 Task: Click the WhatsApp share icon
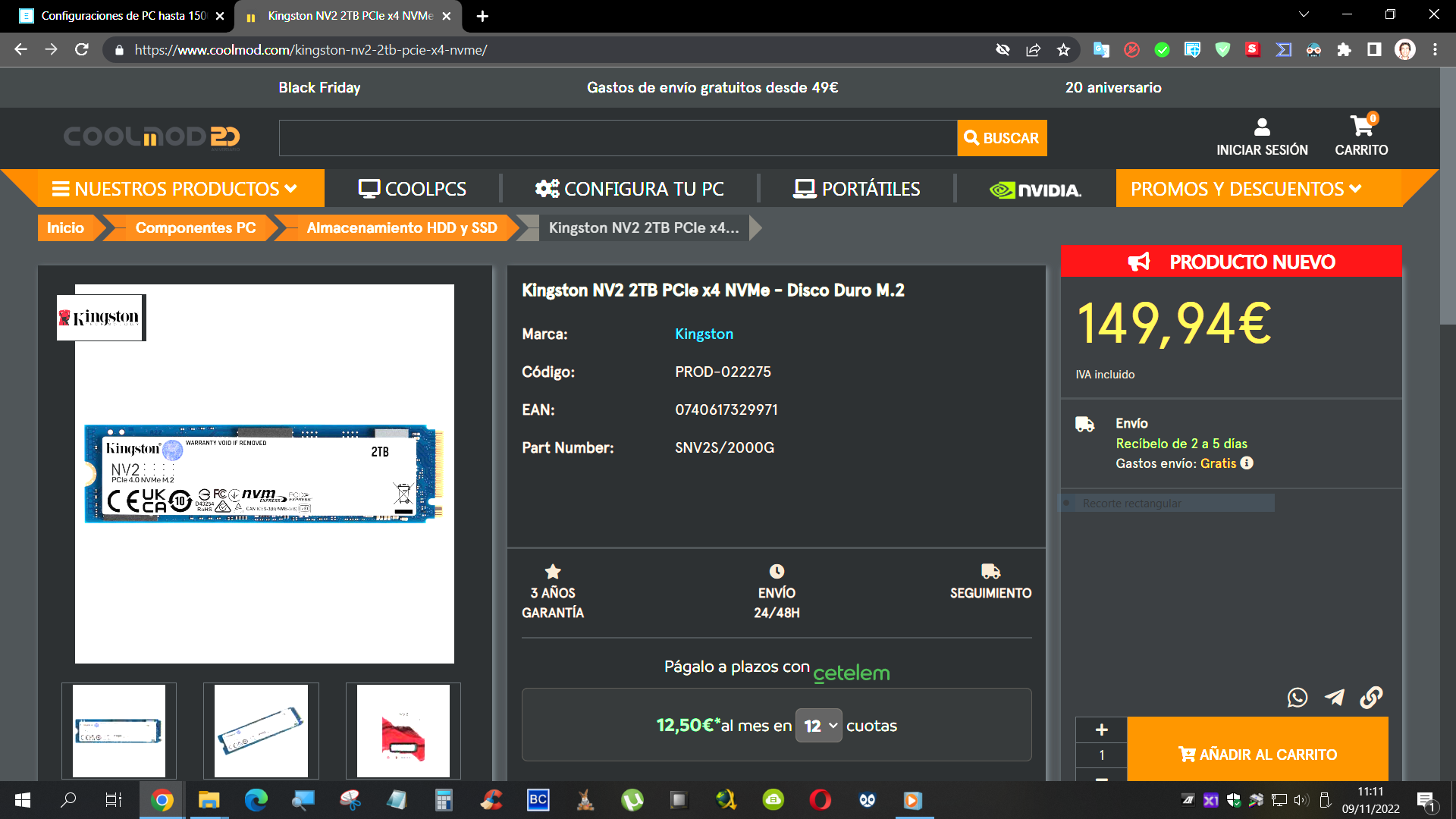[1297, 697]
